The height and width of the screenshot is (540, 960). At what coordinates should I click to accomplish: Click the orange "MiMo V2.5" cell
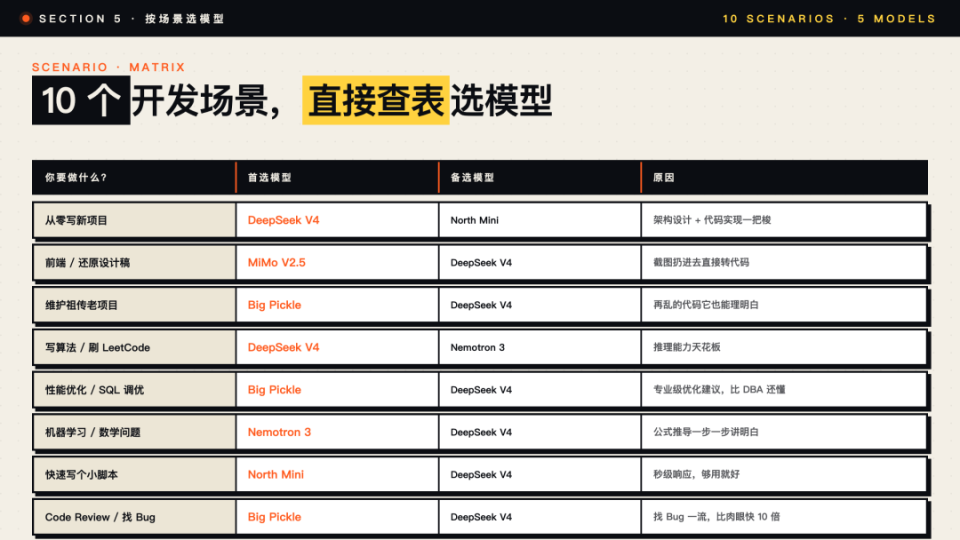pyautogui.click(x=277, y=263)
